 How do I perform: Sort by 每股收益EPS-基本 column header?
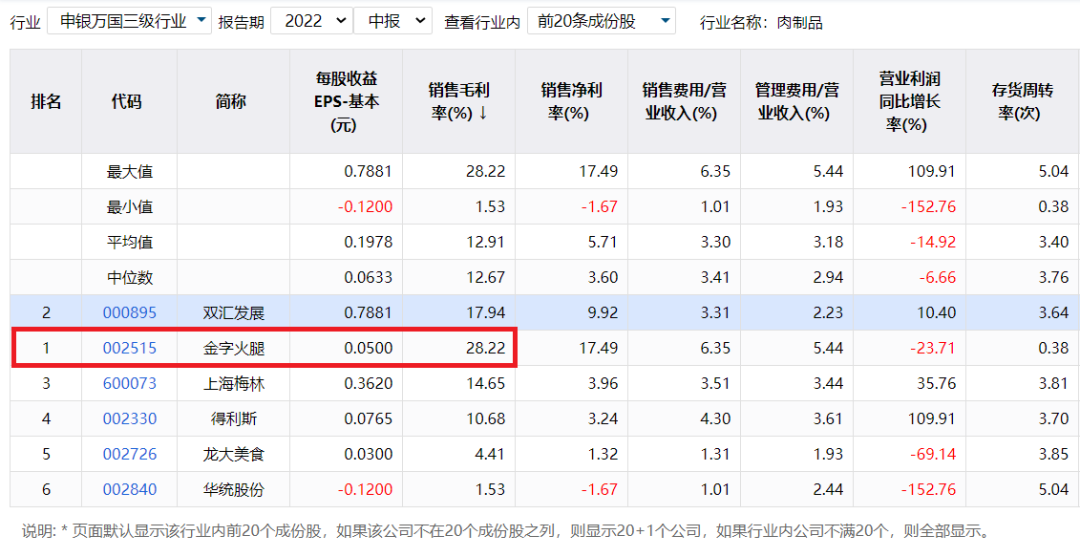346,101
